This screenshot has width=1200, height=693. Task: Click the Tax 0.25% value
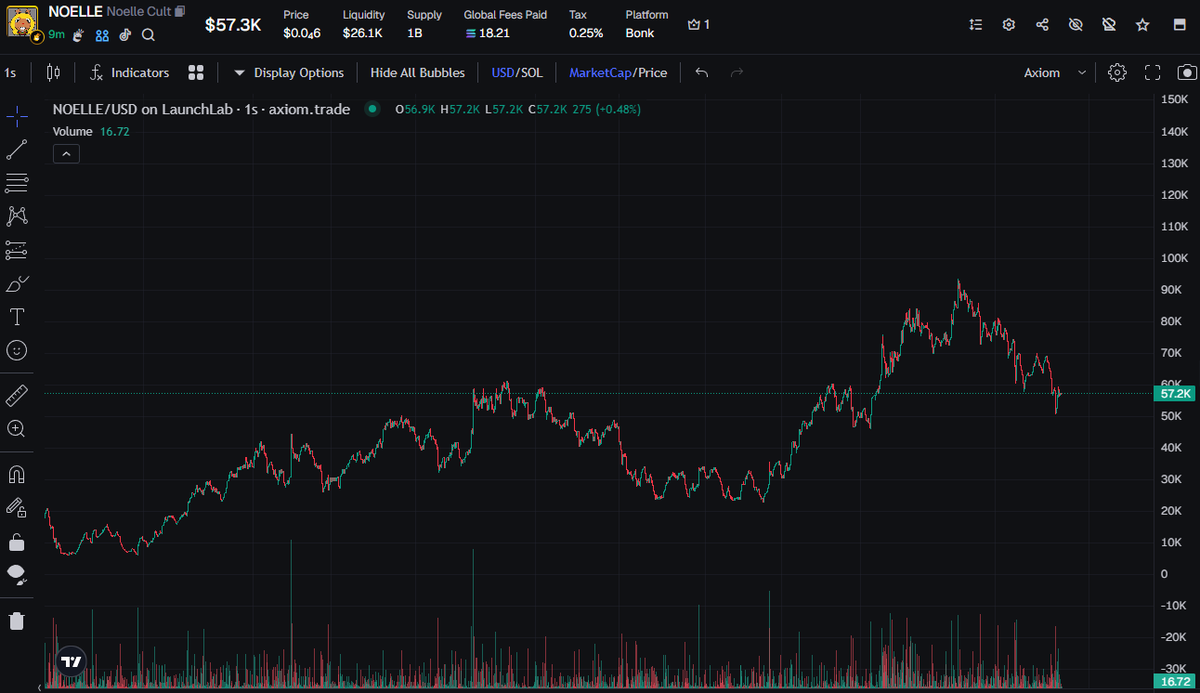[586, 33]
